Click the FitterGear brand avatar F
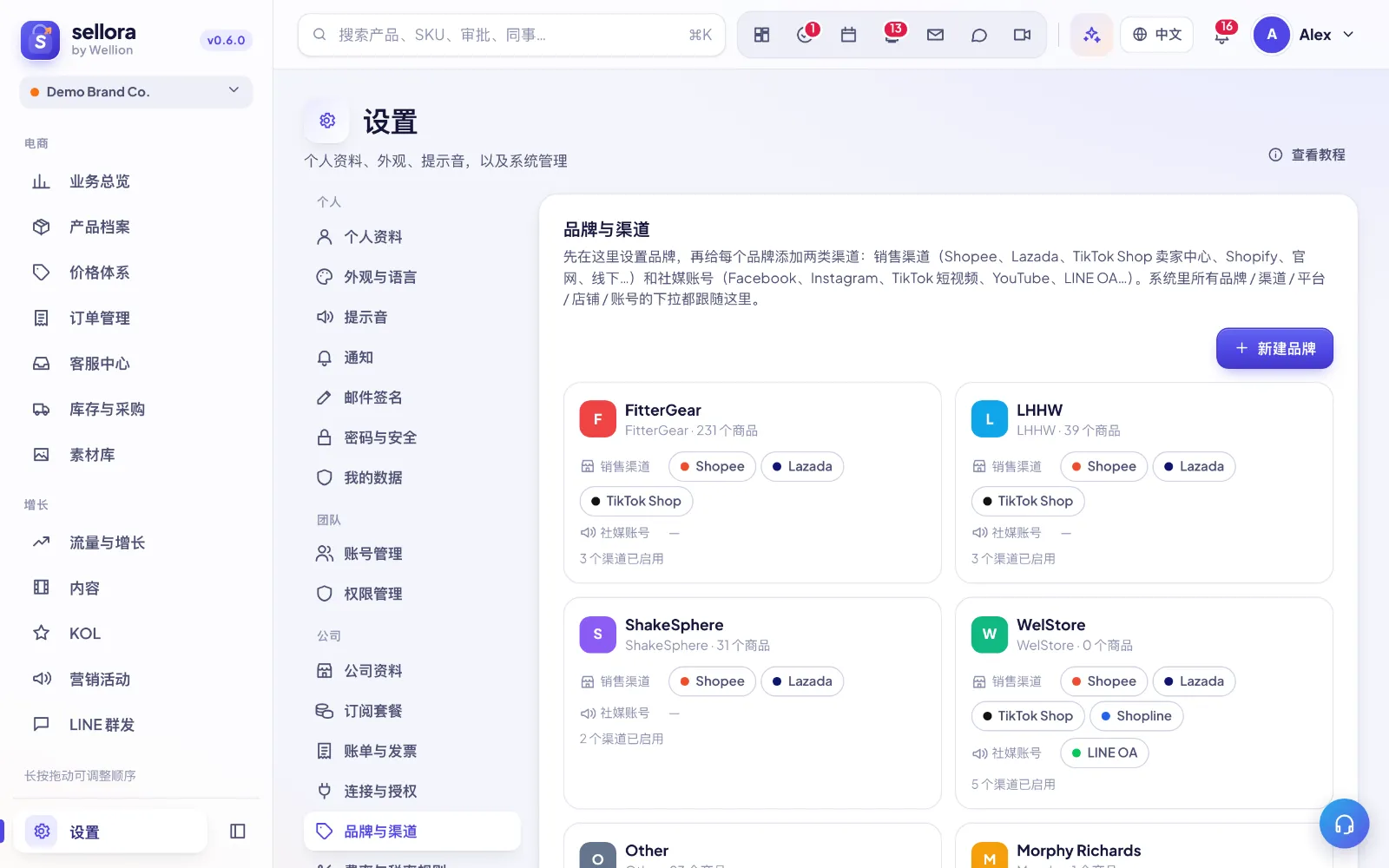Image resolution: width=1389 pixels, height=868 pixels. tap(597, 419)
